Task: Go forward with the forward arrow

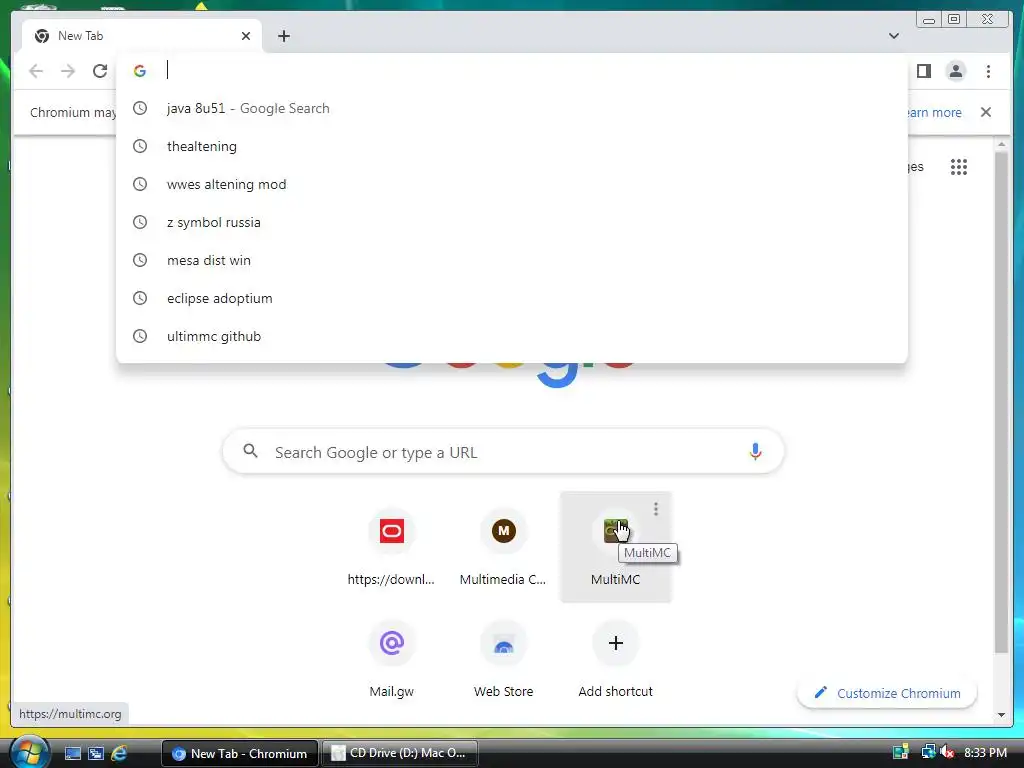Action: coord(68,71)
